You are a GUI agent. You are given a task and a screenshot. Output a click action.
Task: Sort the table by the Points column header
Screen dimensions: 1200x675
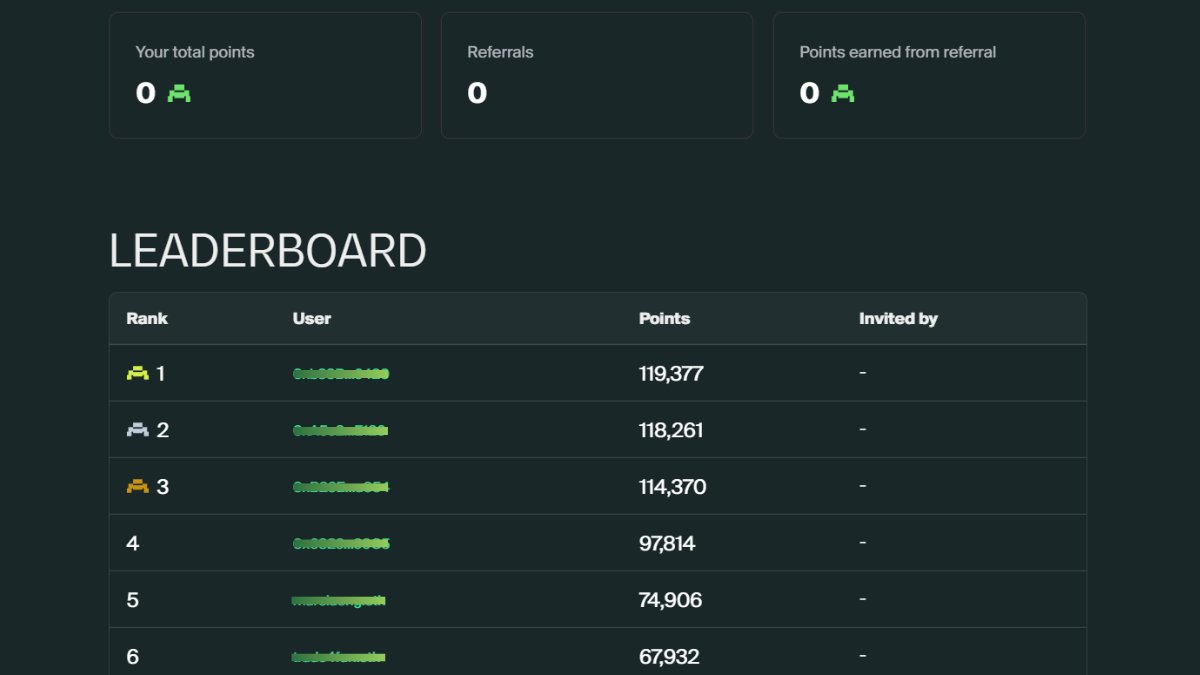[664, 318]
